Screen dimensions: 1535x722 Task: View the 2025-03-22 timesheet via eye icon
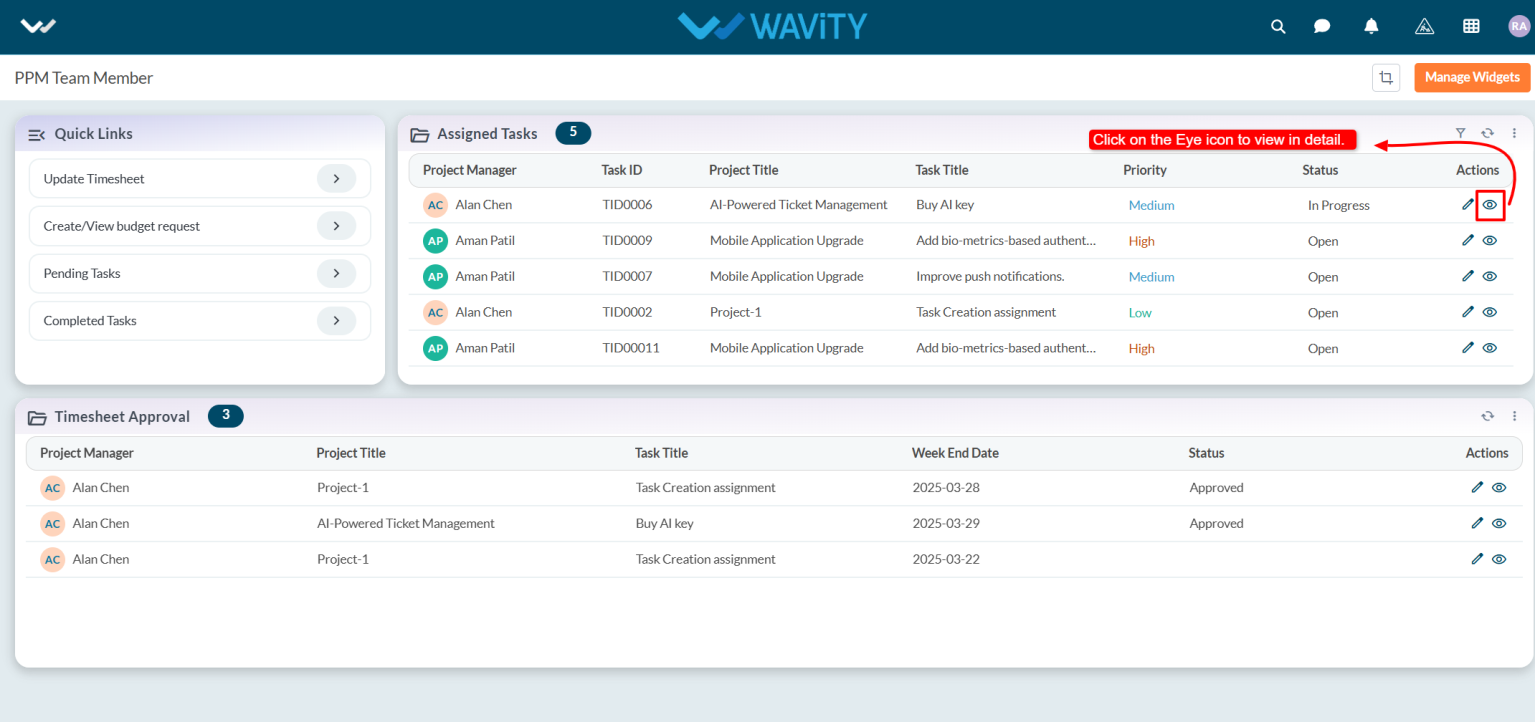[1499, 559]
